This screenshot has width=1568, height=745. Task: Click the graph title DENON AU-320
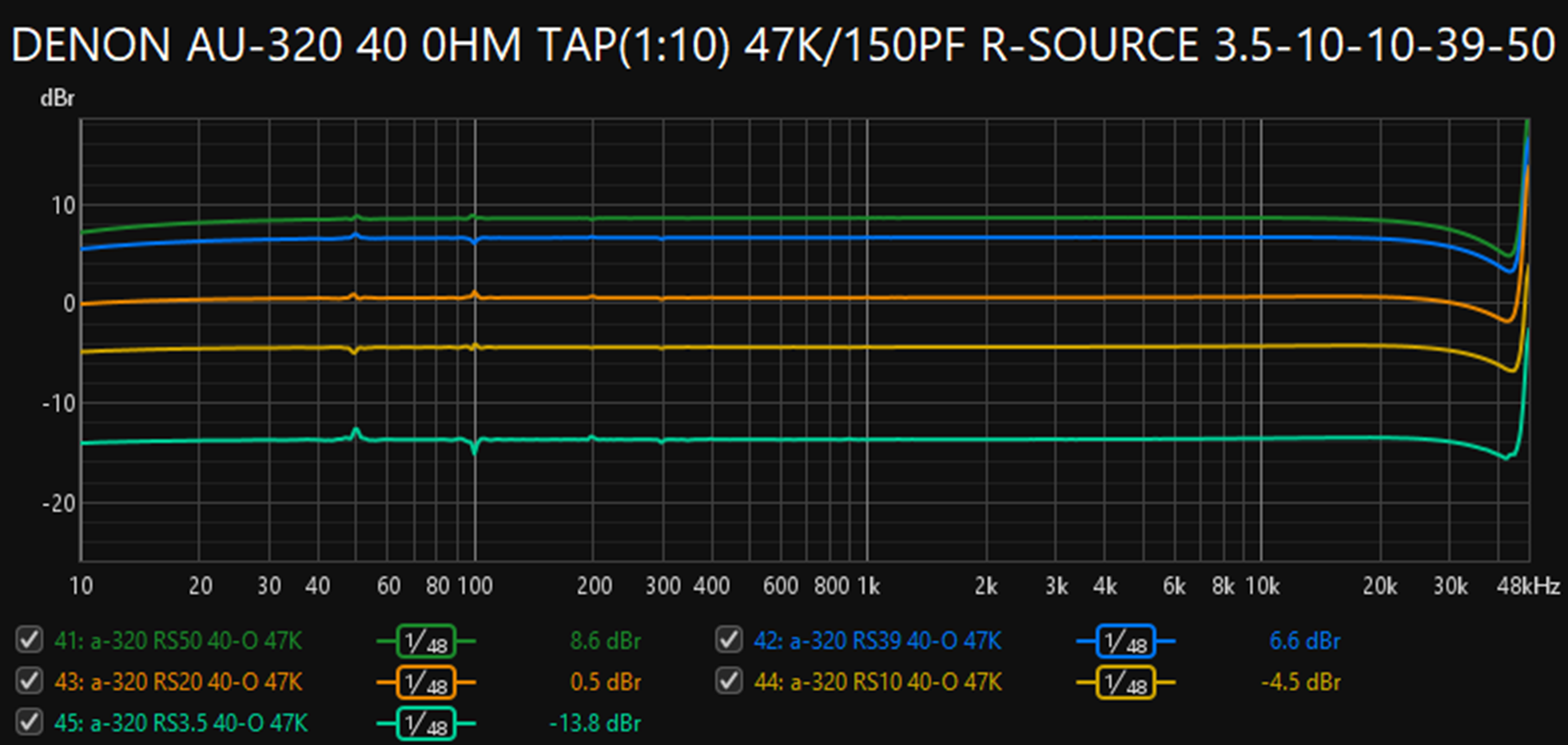783,44
